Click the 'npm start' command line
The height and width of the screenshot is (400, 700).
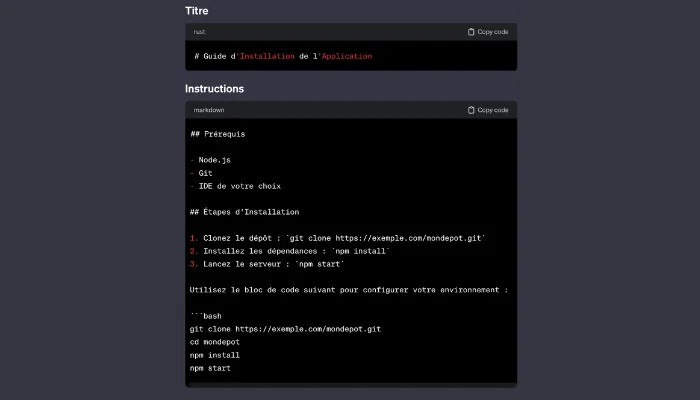[210, 368]
